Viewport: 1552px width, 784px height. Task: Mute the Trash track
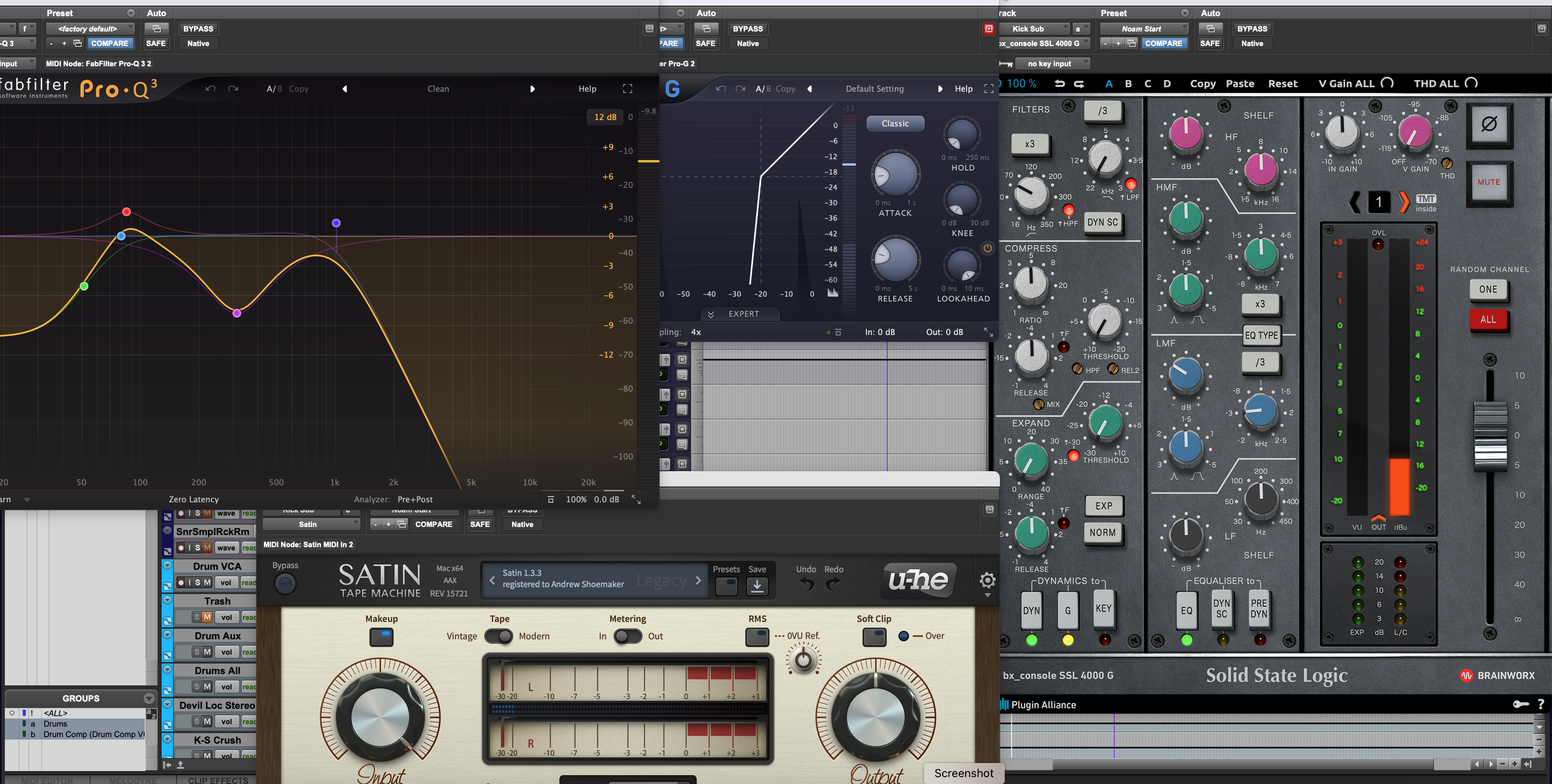207,617
